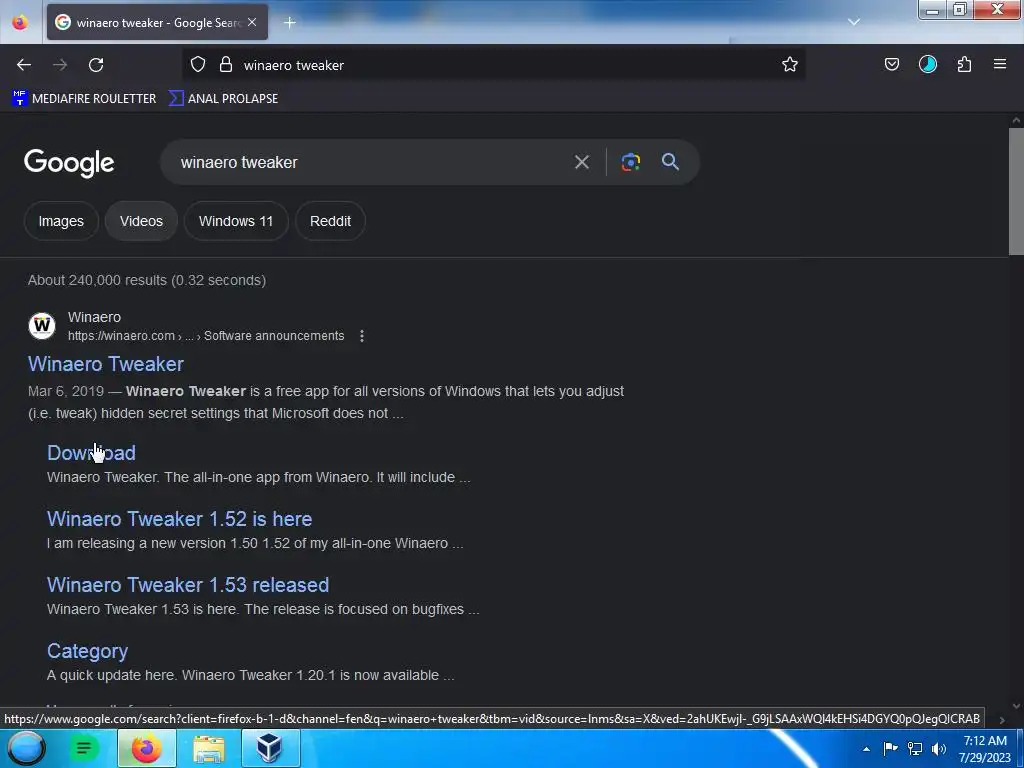The image size is (1024, 768).
Task: Open the second bookmark in the bookmarks toolbar
Action: tap(223, 99)
